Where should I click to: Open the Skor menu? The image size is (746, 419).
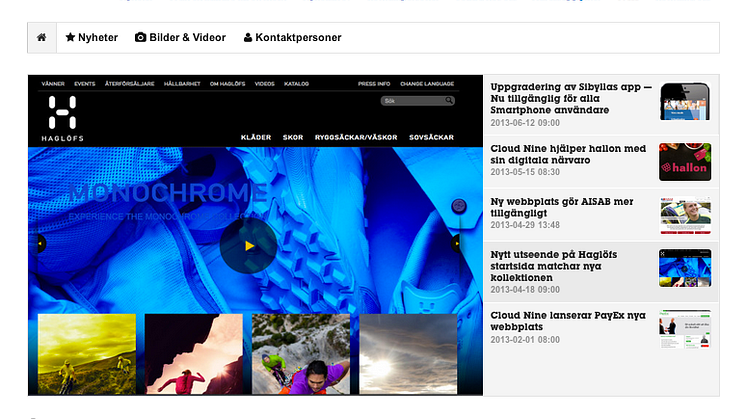click(x=293, y=137)
